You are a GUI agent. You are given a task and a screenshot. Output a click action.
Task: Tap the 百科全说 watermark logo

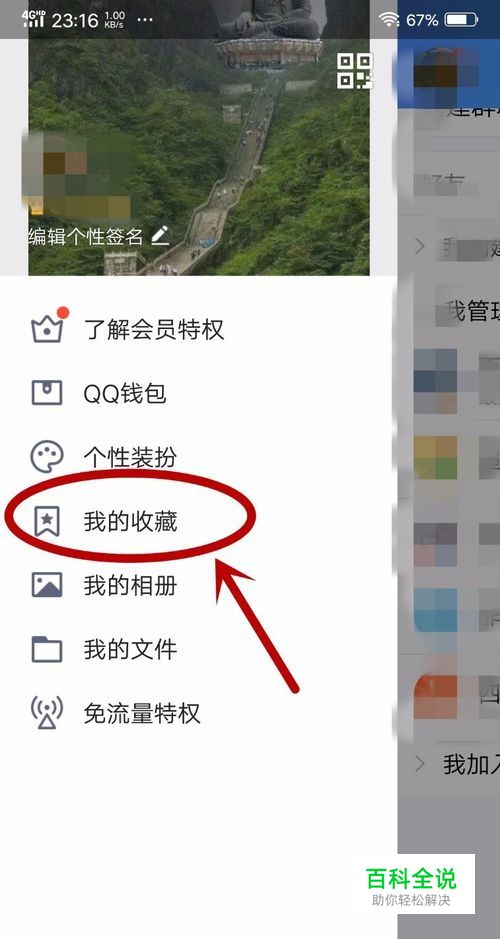[x=411, y=884]
